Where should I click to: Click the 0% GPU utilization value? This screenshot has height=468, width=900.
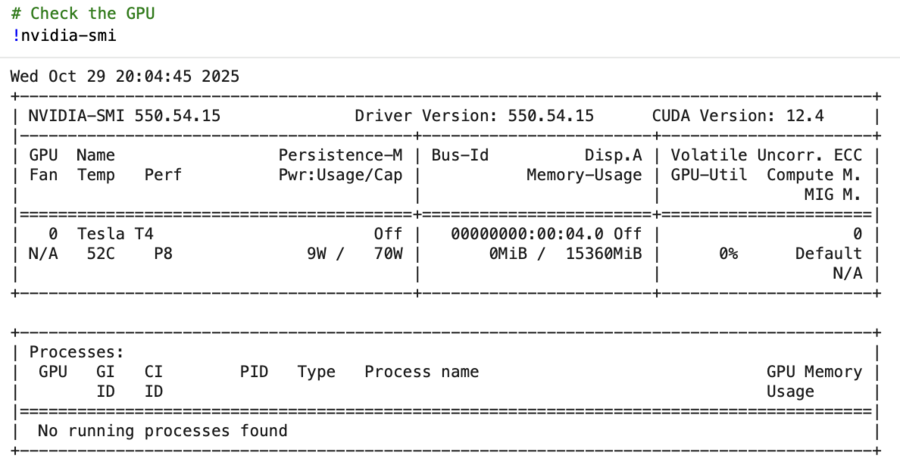(x=728, y=254)
